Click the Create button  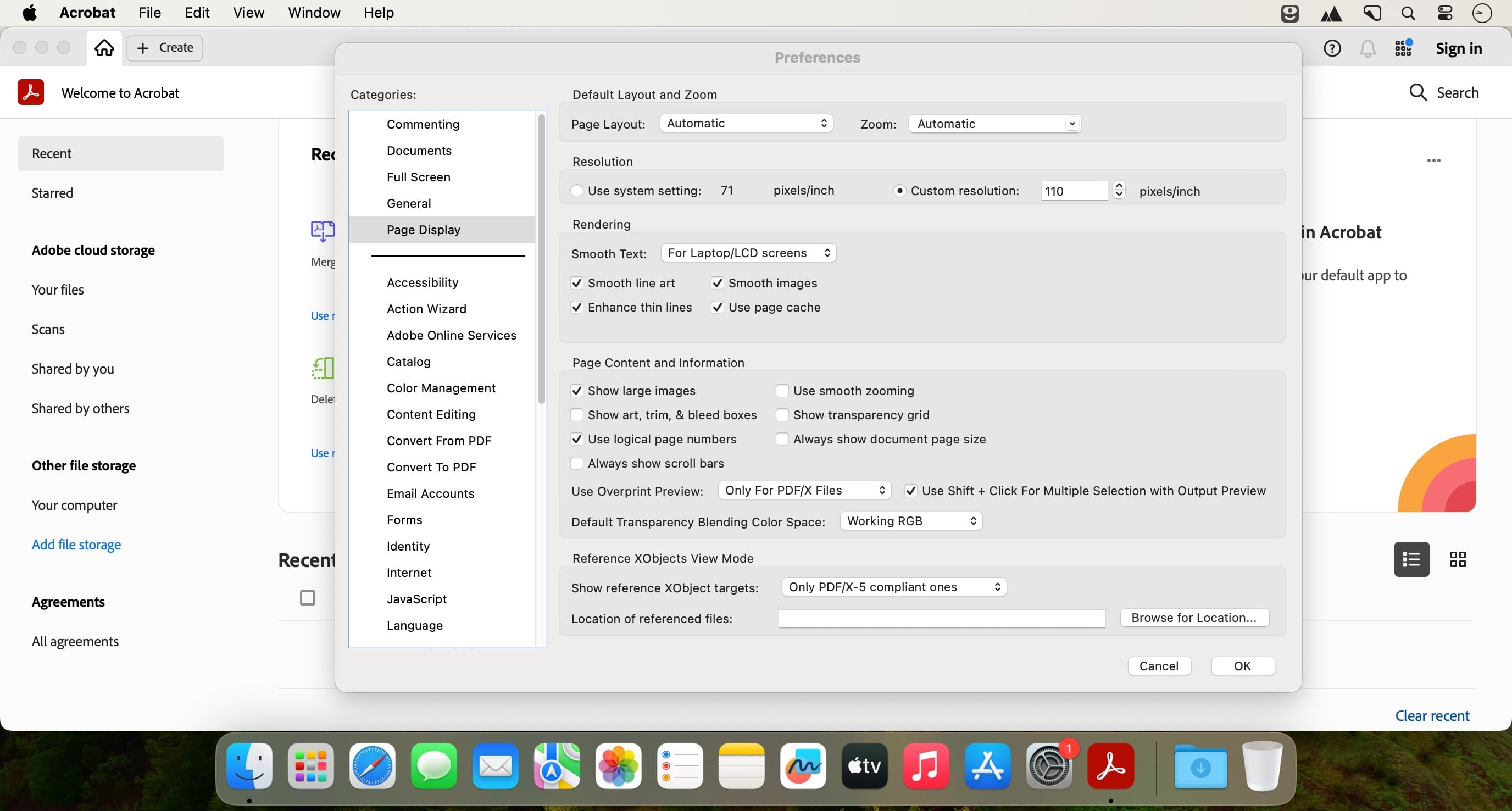(x=165, y=48)
